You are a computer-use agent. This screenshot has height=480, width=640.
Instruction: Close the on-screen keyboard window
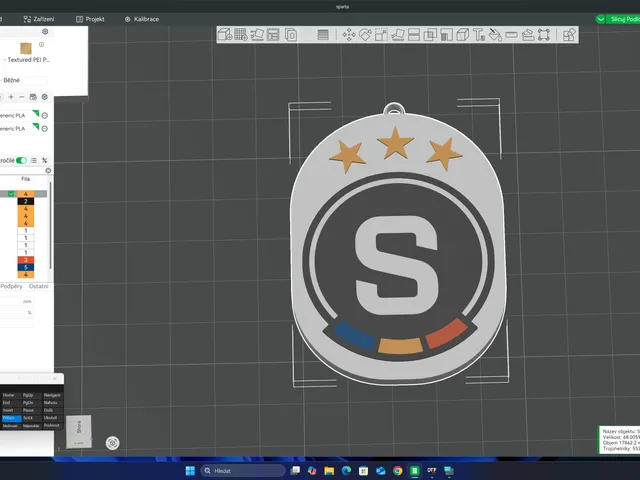point(55,378)
